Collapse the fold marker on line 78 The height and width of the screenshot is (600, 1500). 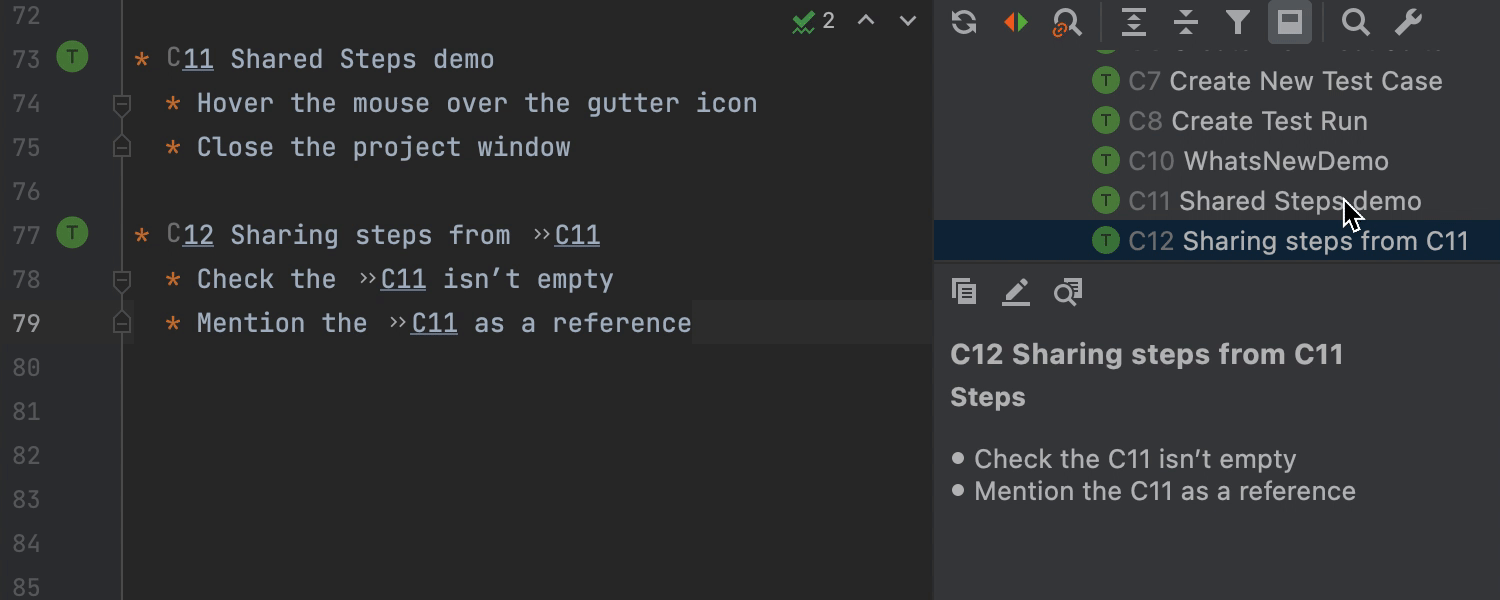(122, 279)
